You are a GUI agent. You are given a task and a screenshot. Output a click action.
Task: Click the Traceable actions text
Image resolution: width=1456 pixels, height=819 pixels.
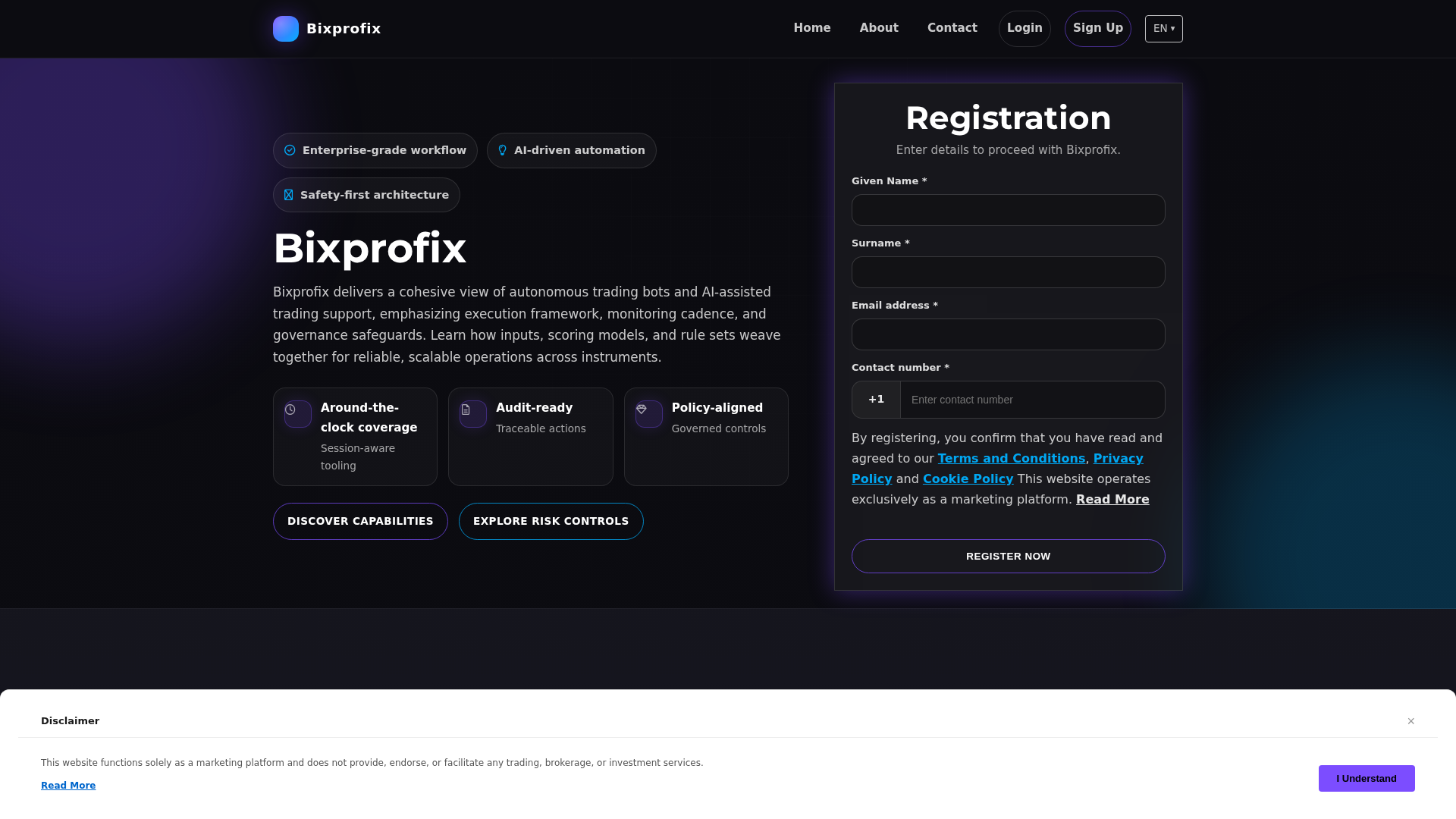click(x=541, y=429)
